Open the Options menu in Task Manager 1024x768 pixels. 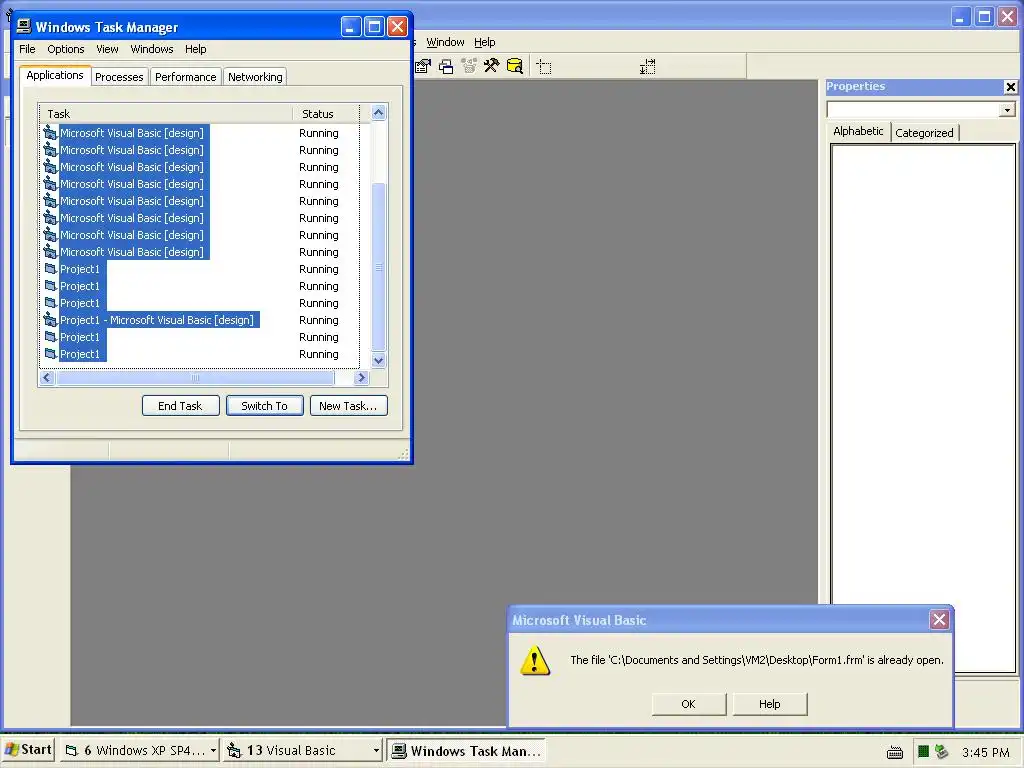point(65,49)
